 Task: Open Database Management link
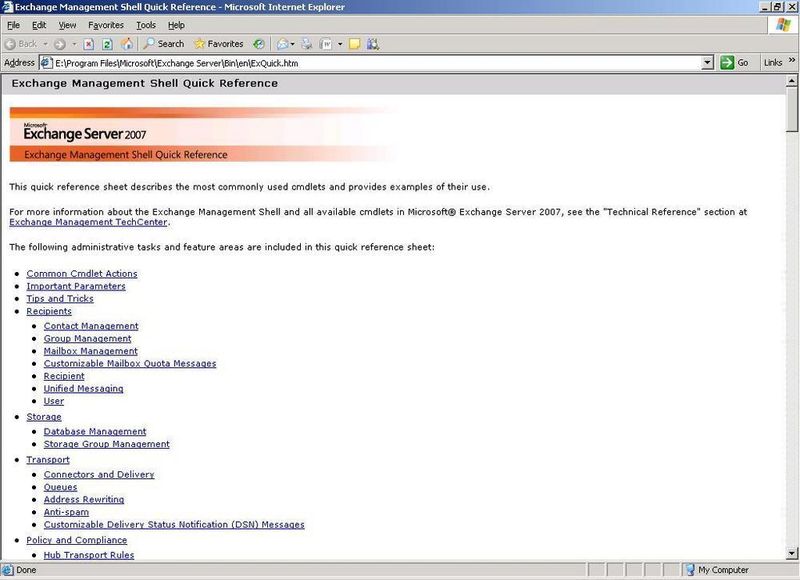[x=95, y=432]
